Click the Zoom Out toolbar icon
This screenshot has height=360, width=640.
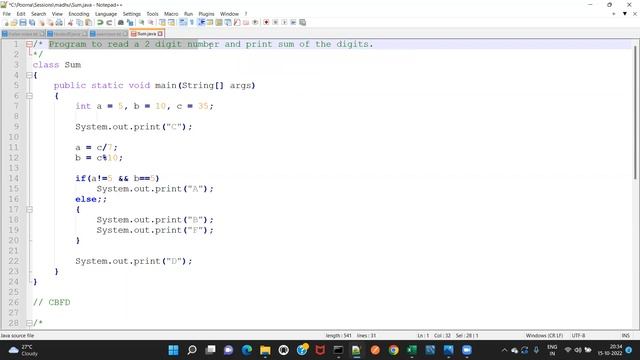click(x=151, y=22)
